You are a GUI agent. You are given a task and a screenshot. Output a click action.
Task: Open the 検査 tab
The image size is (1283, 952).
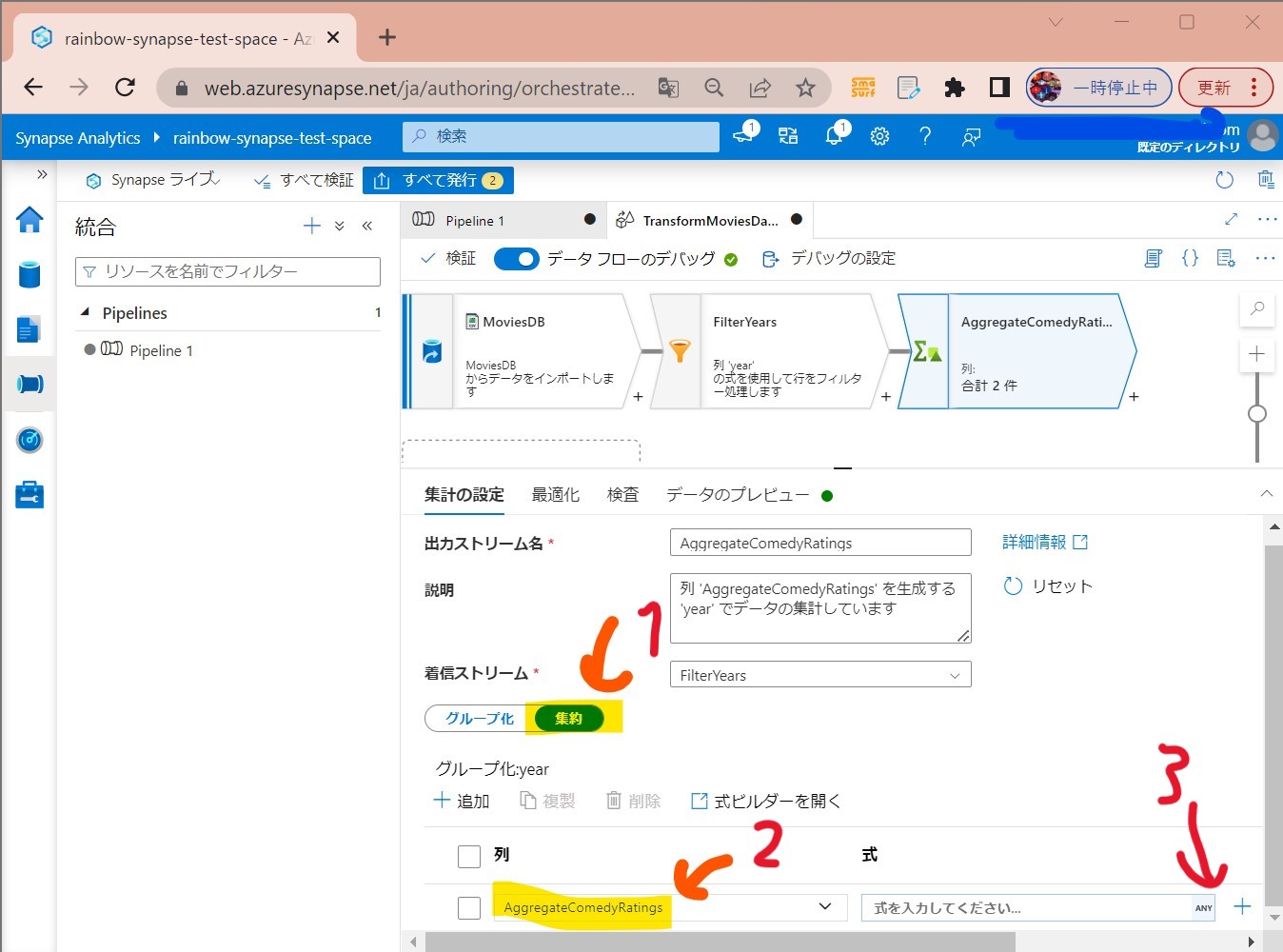tap(623, 495)
